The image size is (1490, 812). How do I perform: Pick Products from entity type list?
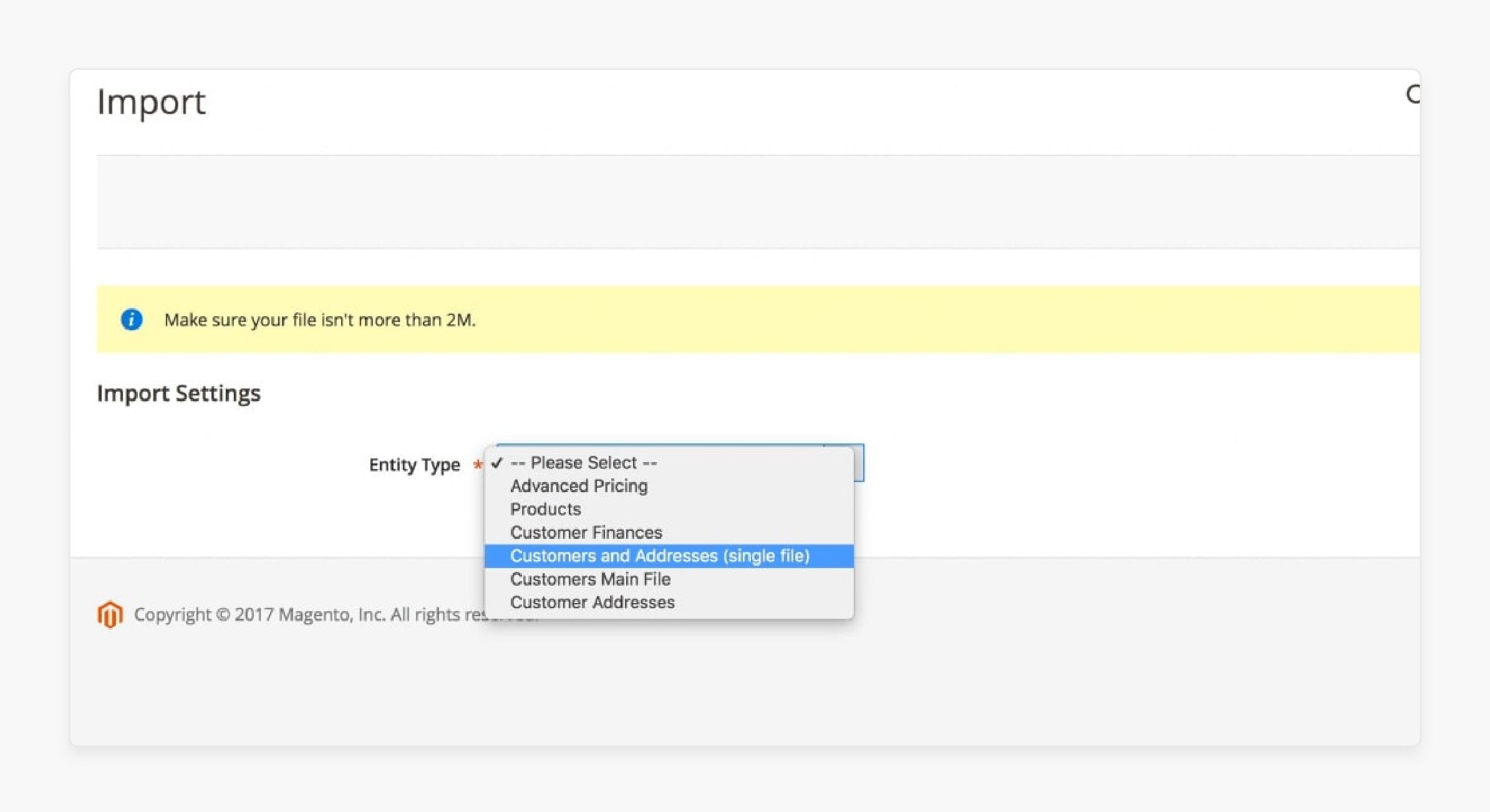tap(669, 510)
